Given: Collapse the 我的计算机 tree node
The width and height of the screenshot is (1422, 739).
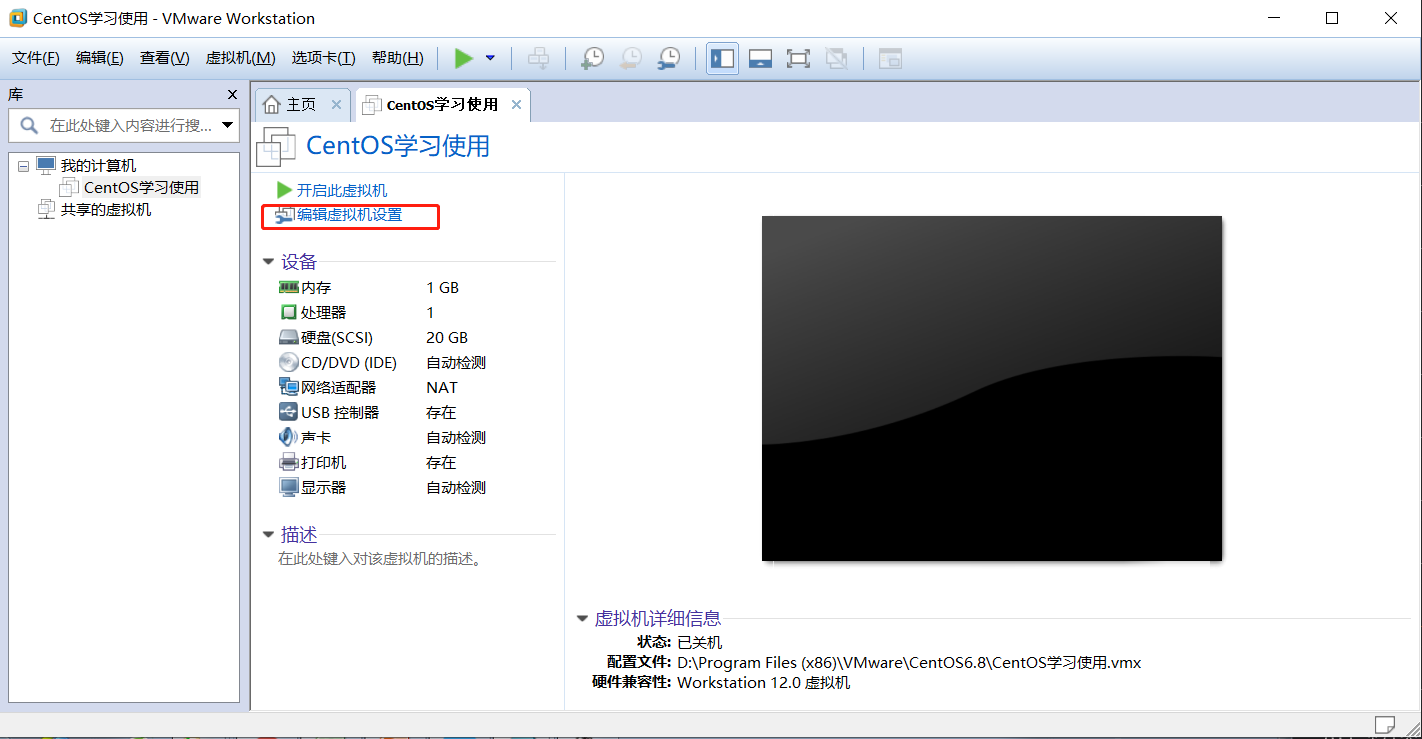Looking at the screenshot, I should (23, 166).
